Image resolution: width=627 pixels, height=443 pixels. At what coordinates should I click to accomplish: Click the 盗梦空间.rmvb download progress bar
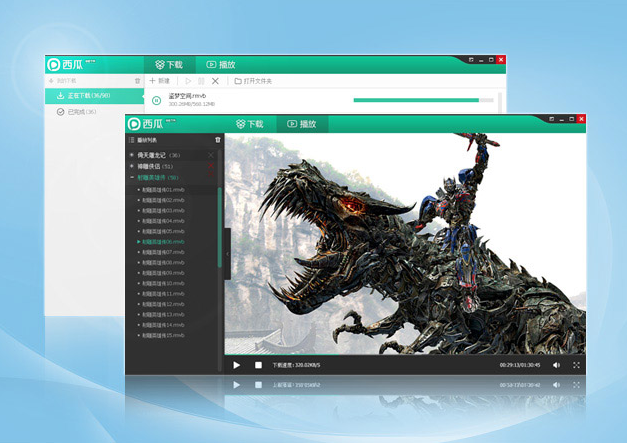(423, 100)
